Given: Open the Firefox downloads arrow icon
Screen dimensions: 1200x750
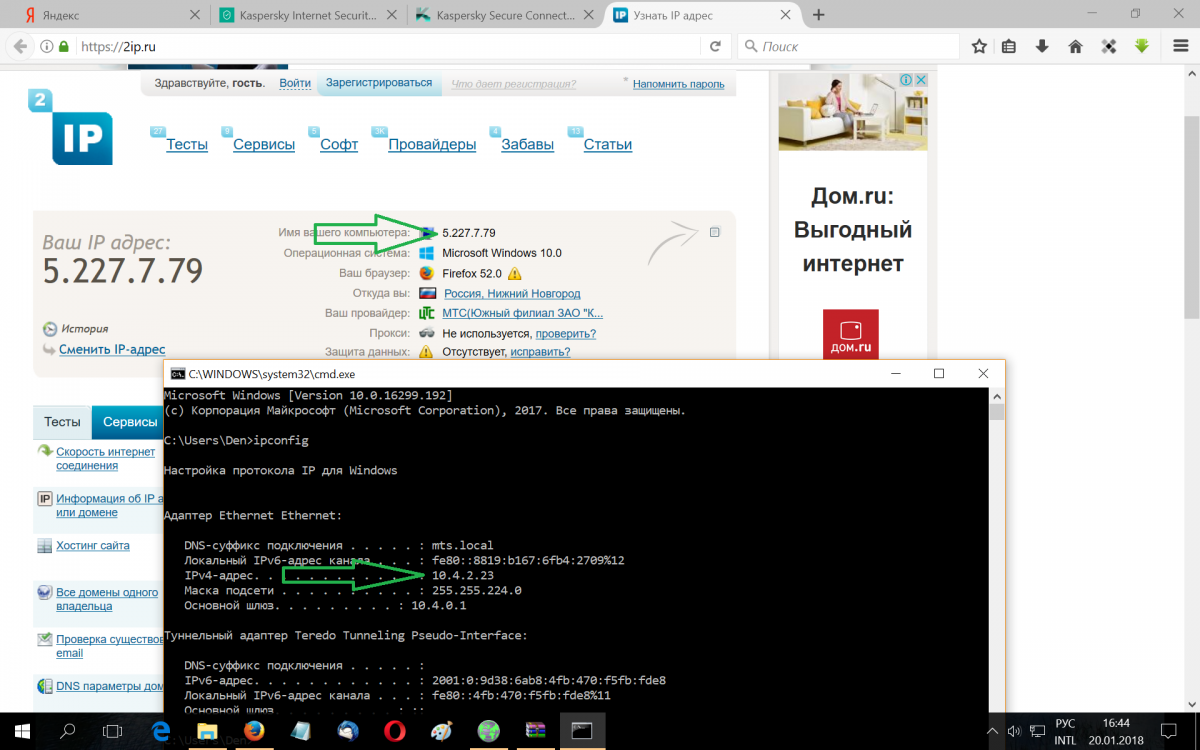Looking at the screenshot, I should point(1042,46).
